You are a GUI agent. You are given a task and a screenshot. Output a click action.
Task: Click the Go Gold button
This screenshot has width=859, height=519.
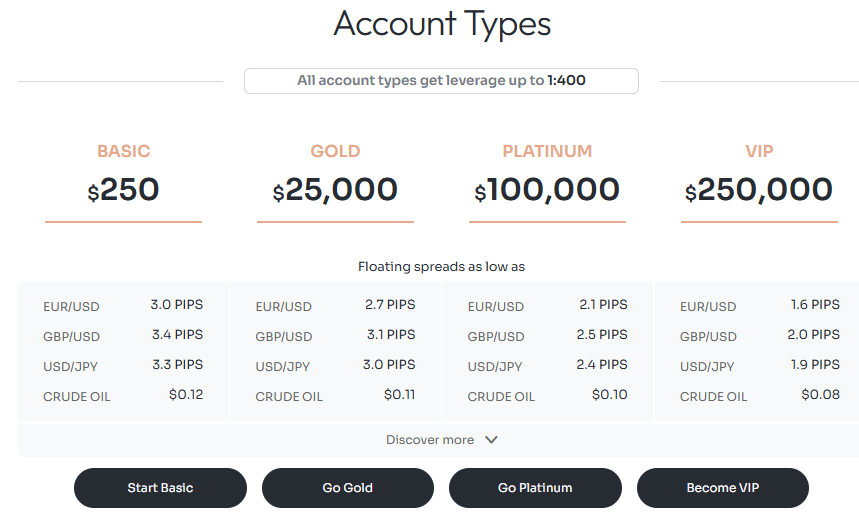347,488
